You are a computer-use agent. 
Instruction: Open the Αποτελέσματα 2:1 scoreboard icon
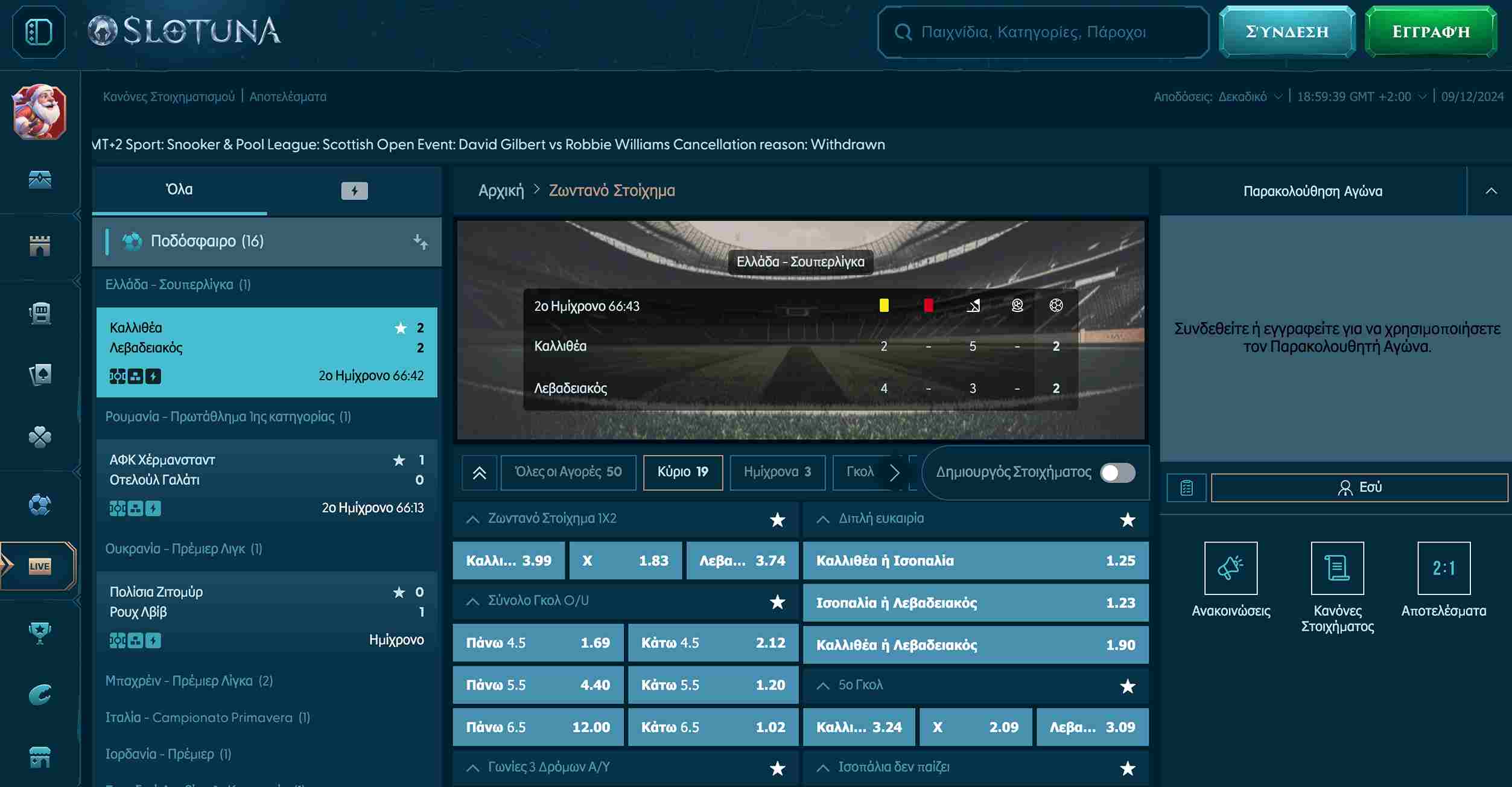coord(1443,568)
